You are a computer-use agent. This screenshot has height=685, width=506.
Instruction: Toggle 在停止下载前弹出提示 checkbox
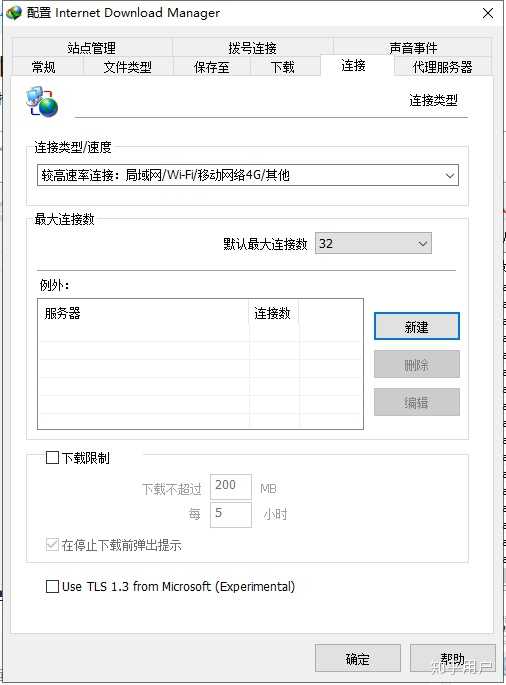click(x=52, y=544)
